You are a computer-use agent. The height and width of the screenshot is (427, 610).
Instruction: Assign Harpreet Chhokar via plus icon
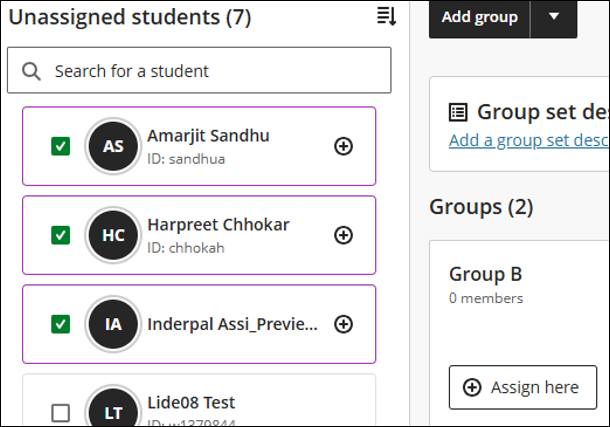tap(344, 235)
